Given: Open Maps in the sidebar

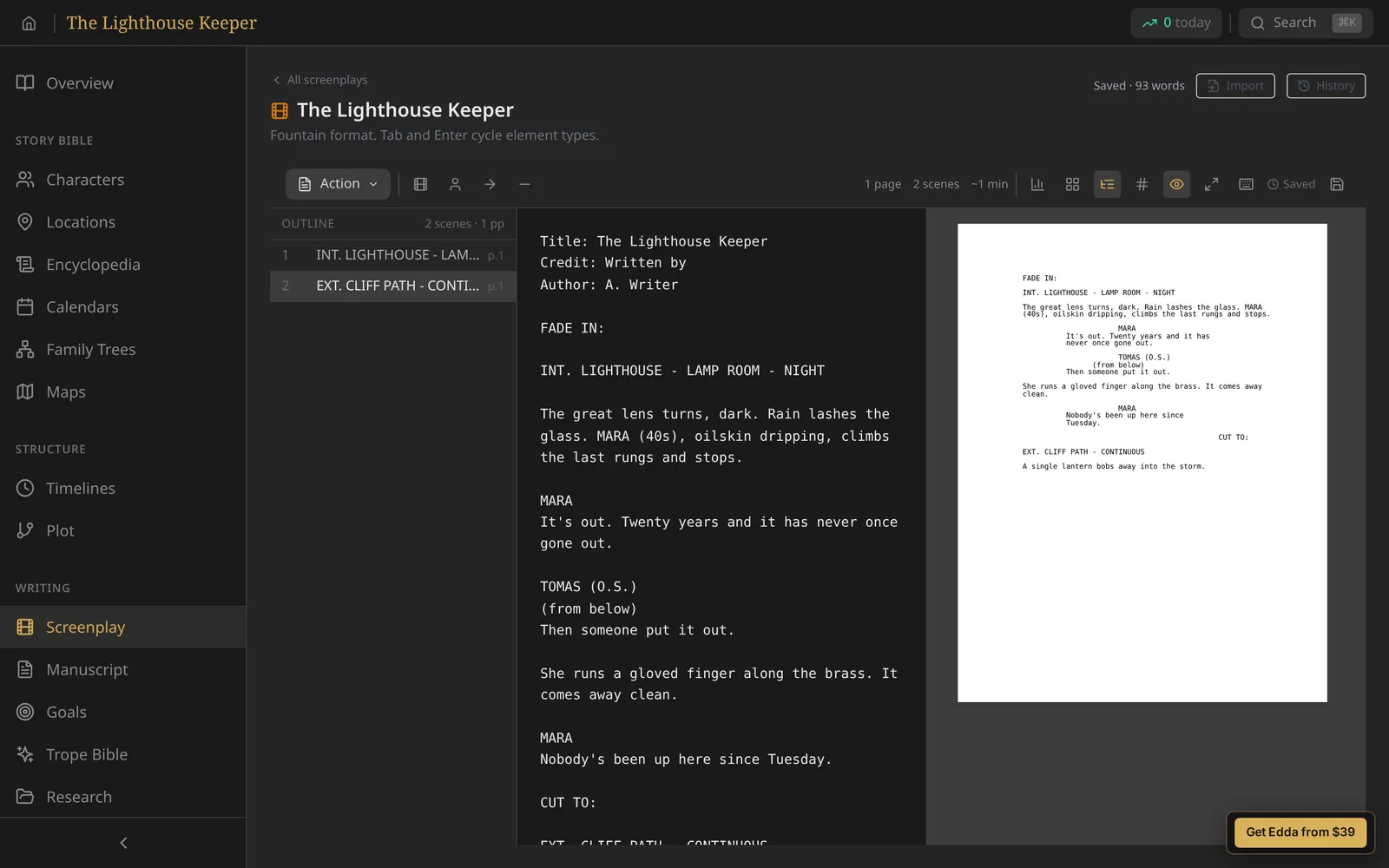Looking at the screenshot, I should pos(123,392).
